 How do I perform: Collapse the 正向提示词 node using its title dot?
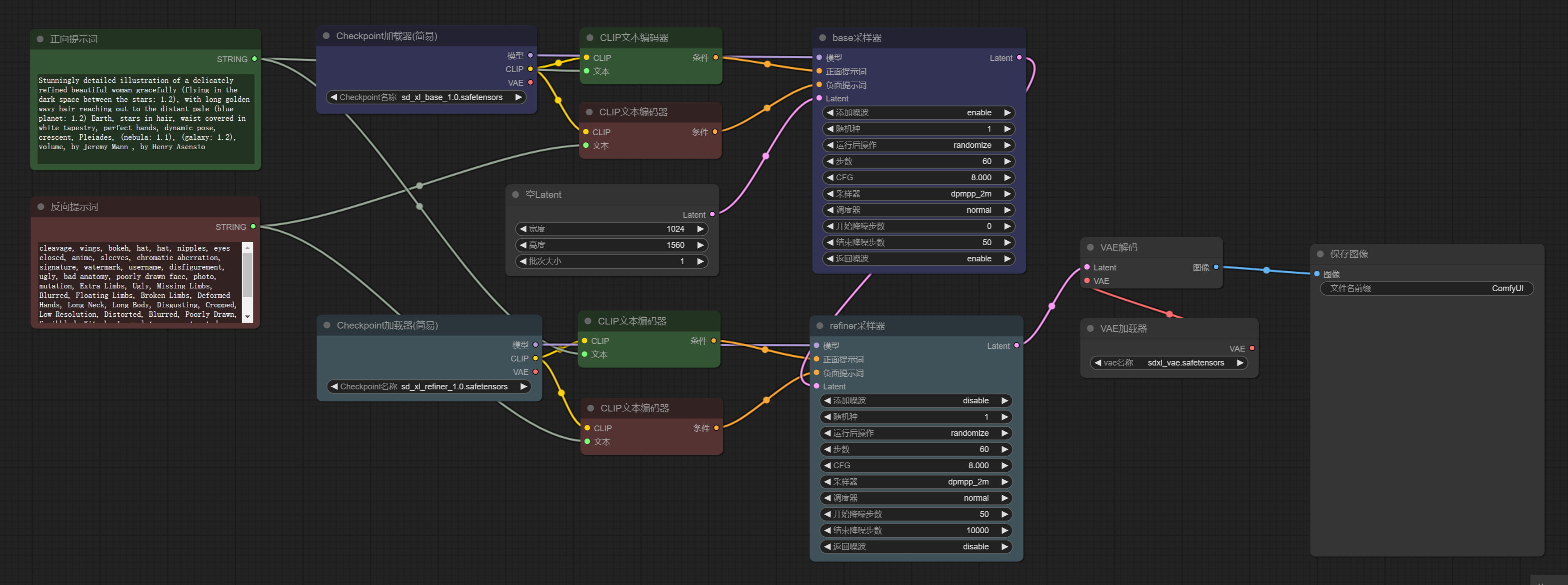(40, 39)
